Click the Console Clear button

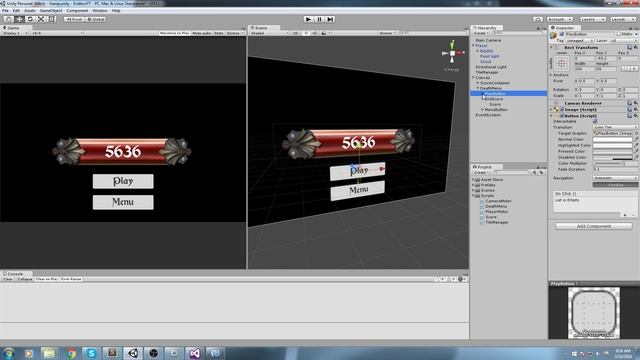(8, 279)
